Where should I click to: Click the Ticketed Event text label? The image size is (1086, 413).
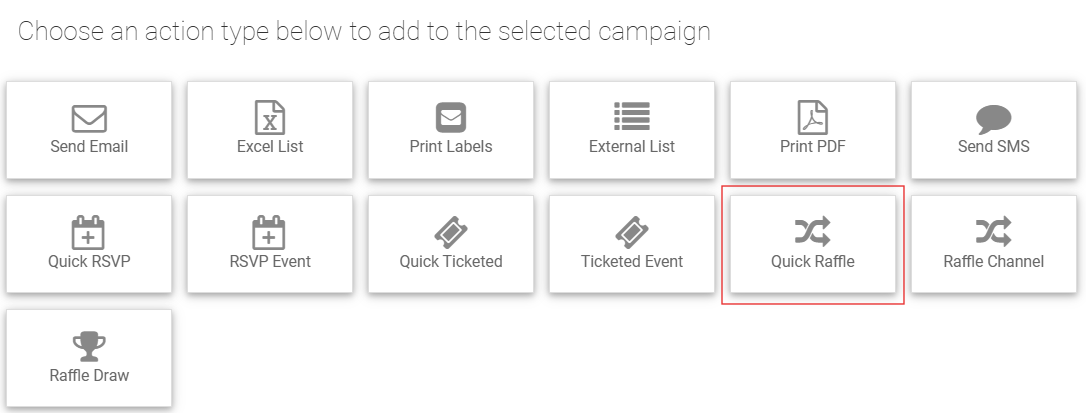[x=632, y=262]
